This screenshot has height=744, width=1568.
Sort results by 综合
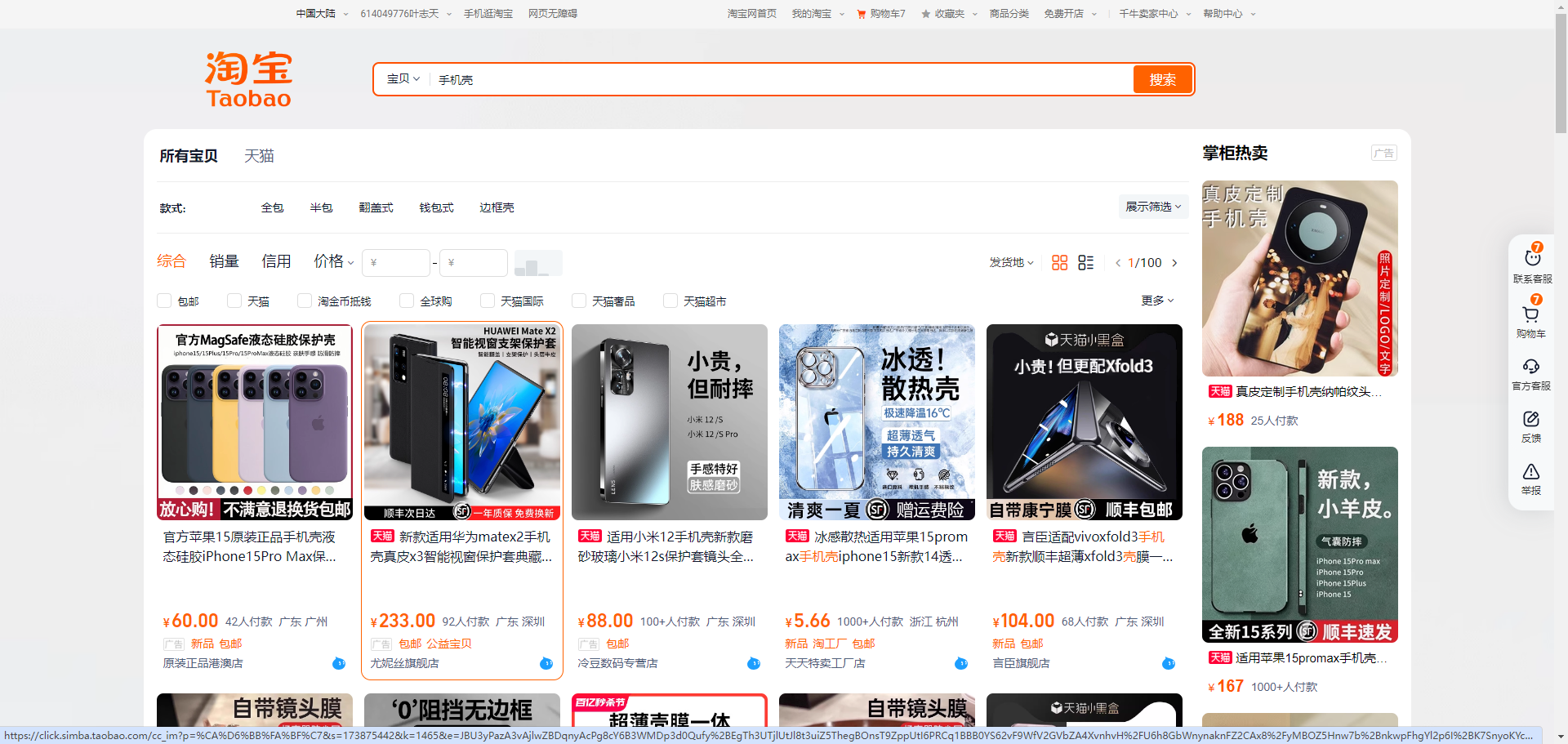(x=171, y=261)
